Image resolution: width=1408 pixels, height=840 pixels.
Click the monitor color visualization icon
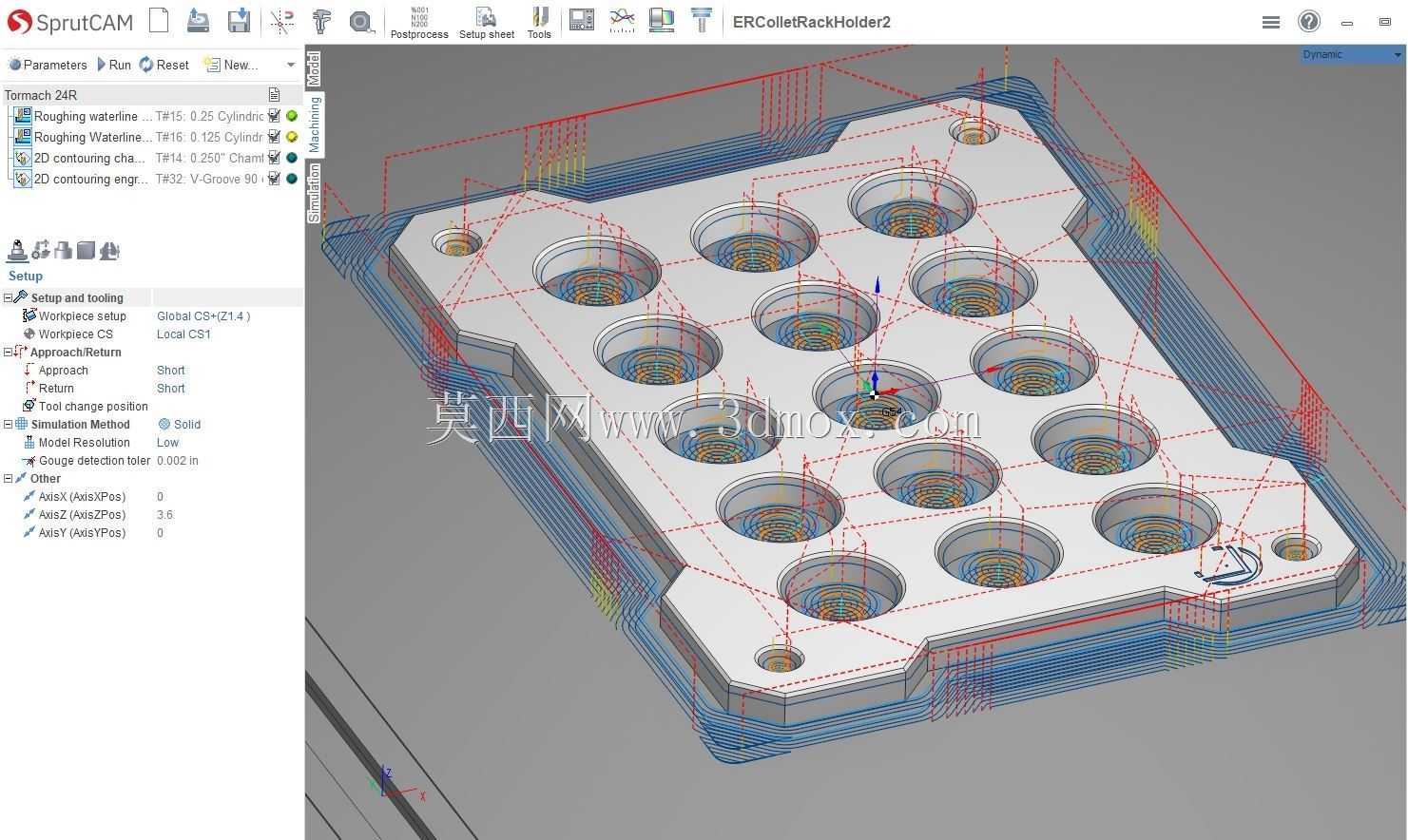662,20
